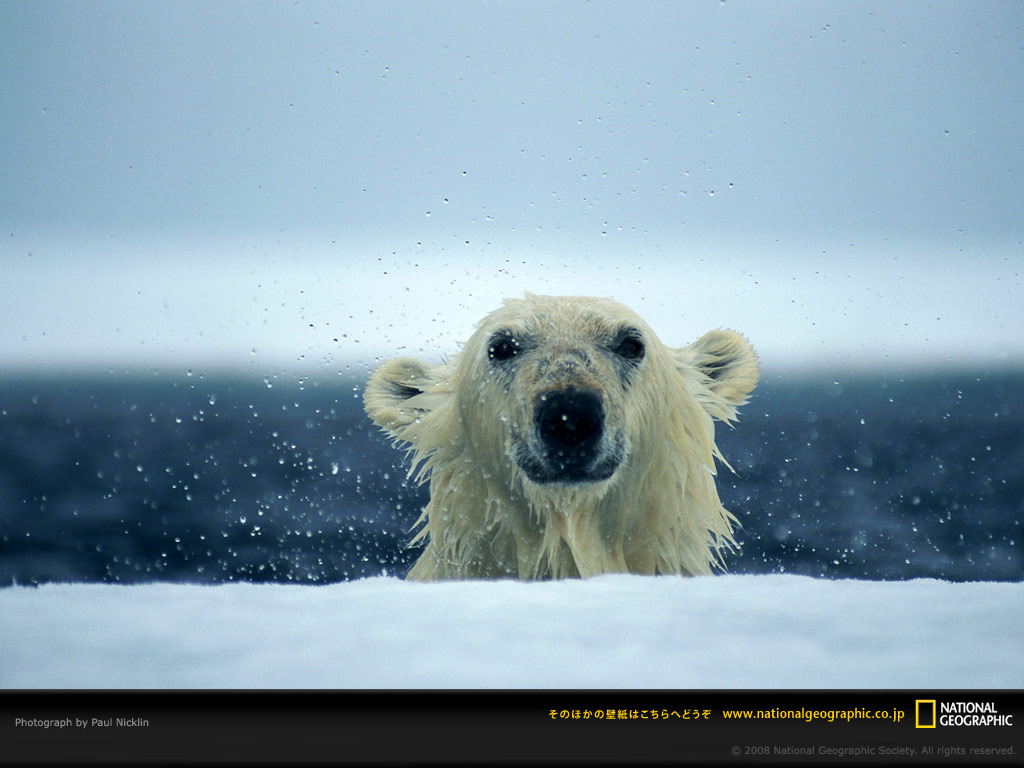
Task: Click the polar bear's wet chest fur
Action: (x=569, y=536)
